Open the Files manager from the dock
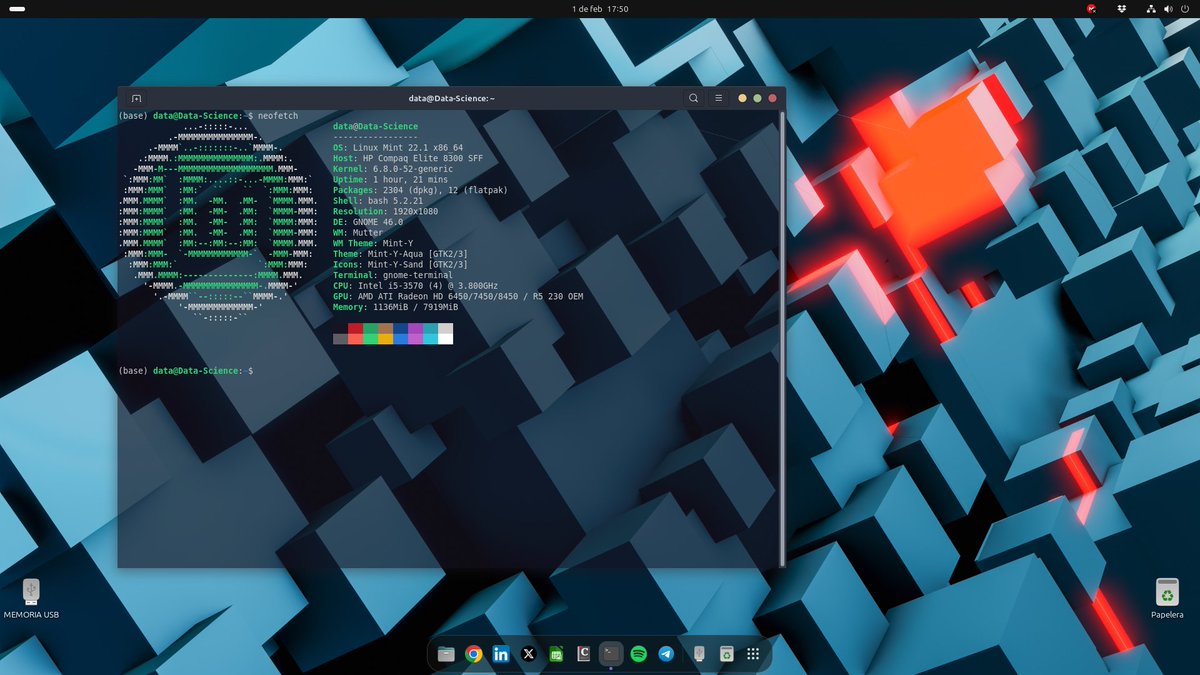This screenshot has width=1200, height=675. [x=445, y=654]
